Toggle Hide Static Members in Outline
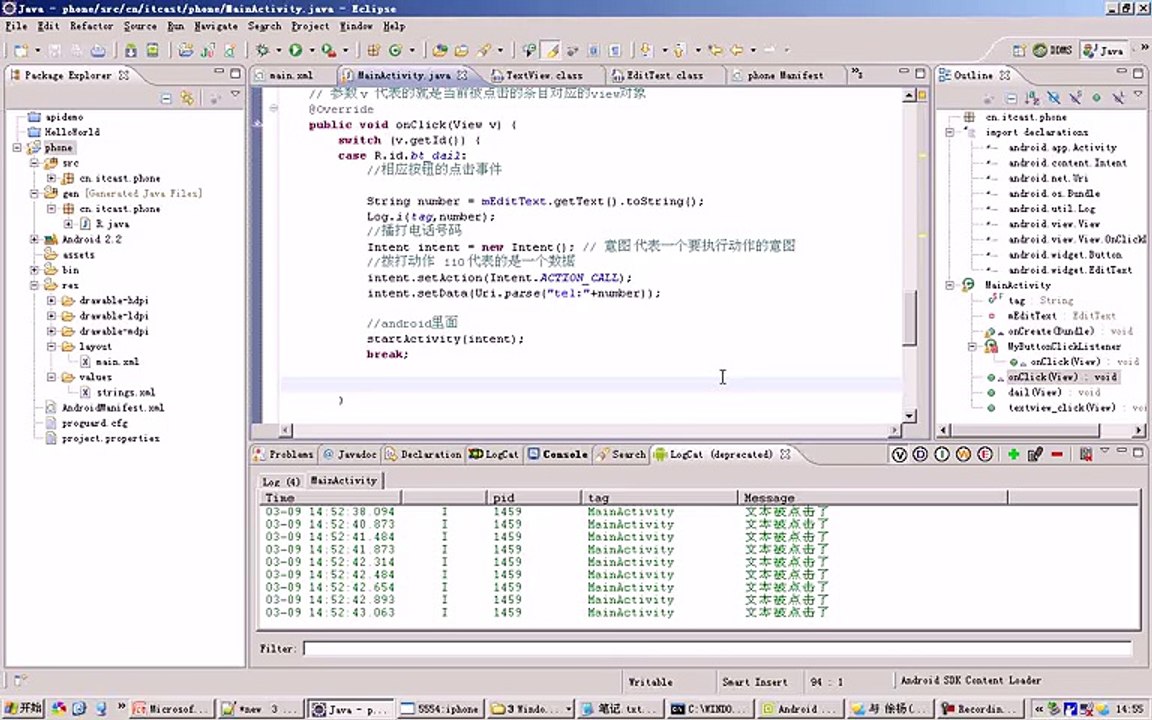Screen dimensions: 1152x720 1075,98
